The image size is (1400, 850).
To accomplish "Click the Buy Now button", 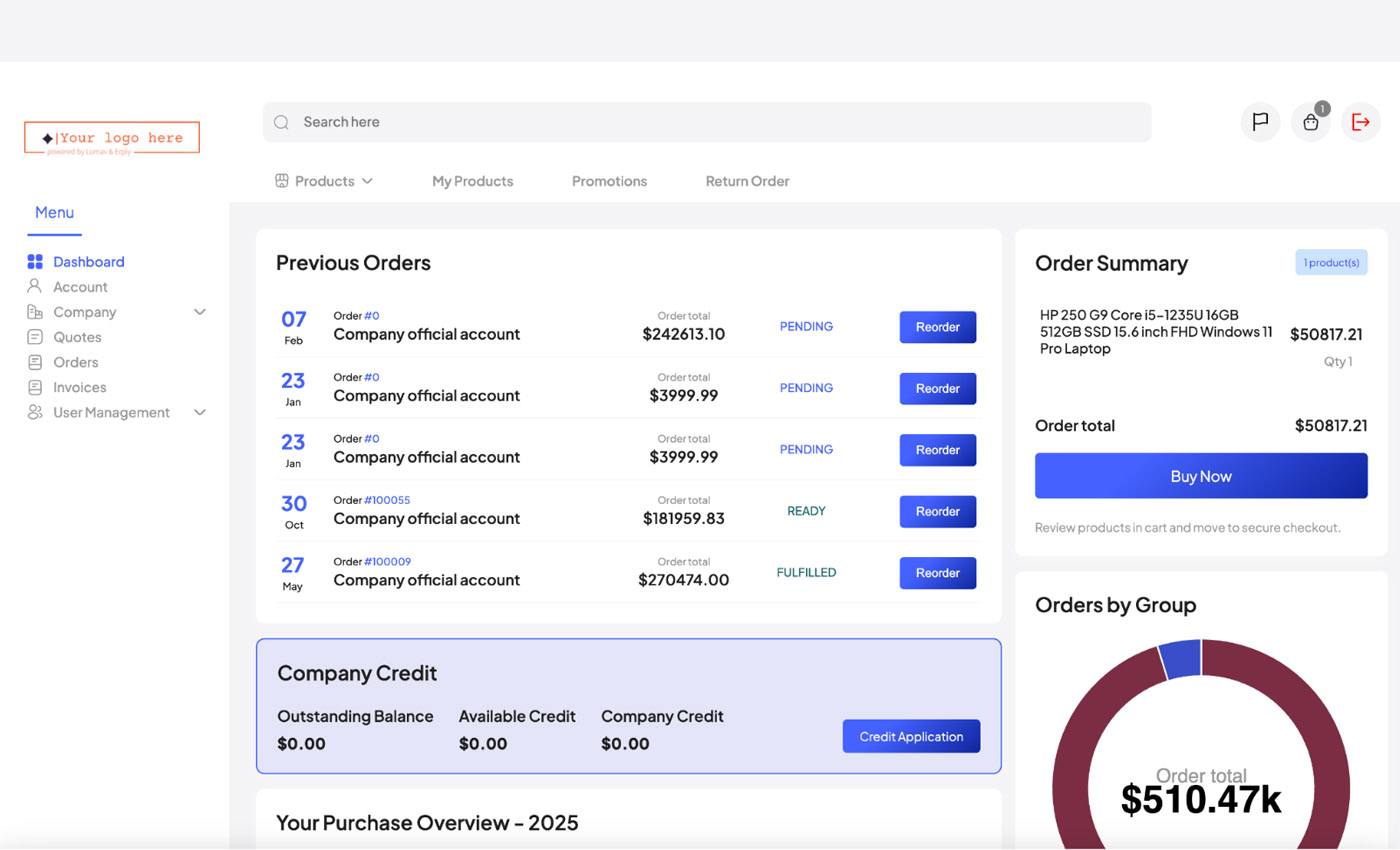I will (1201, 476).
